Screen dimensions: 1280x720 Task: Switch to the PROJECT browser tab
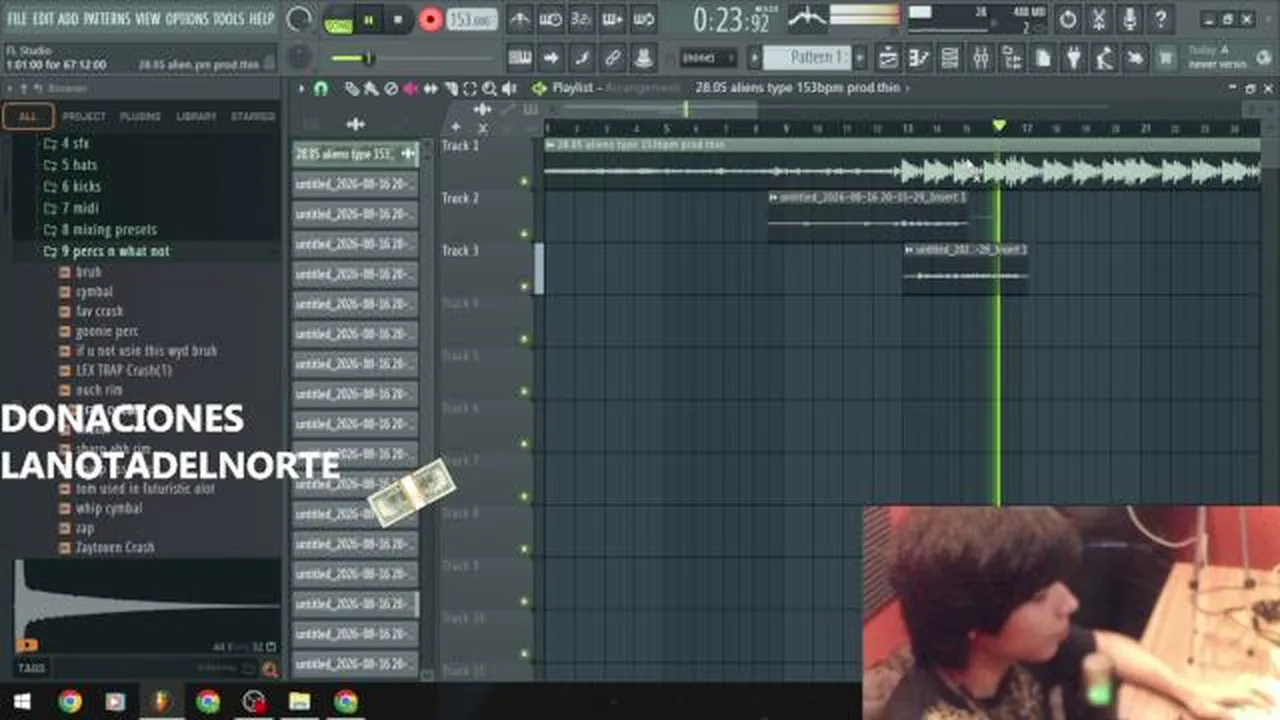click(x=84, y=116)
